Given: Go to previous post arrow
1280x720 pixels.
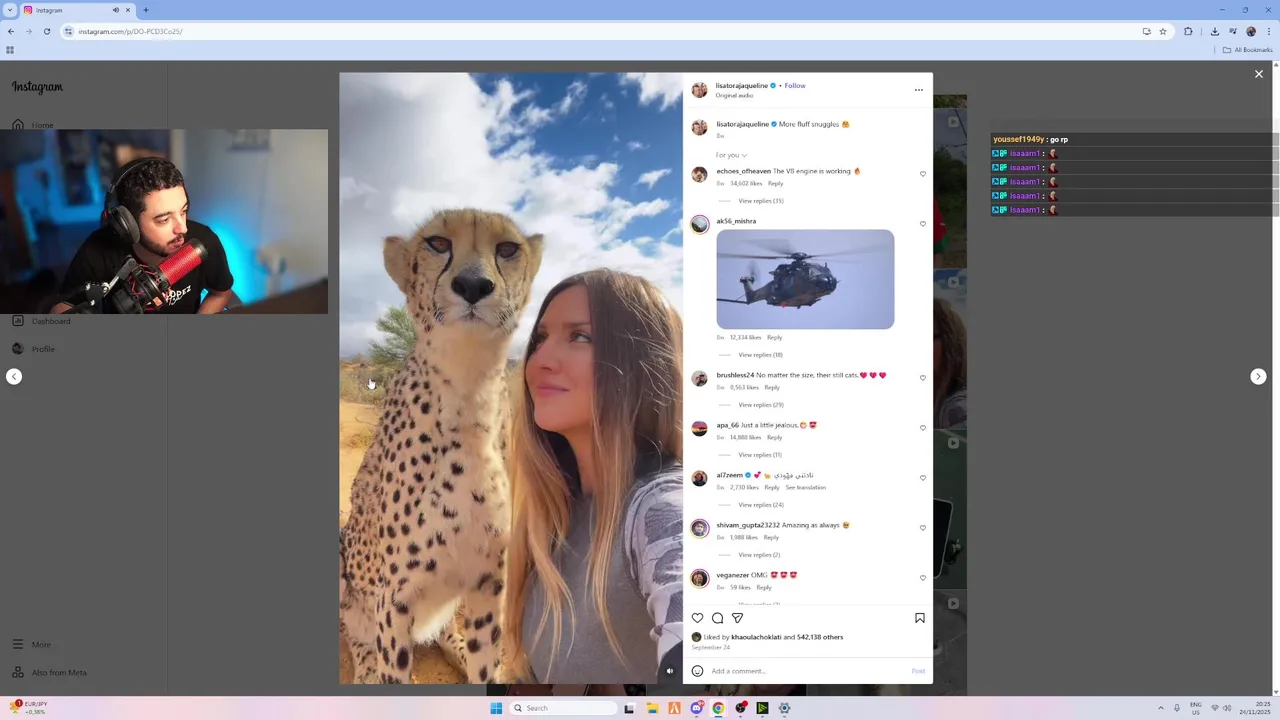Looking at the screenshot, I should [x=14, y=376].
